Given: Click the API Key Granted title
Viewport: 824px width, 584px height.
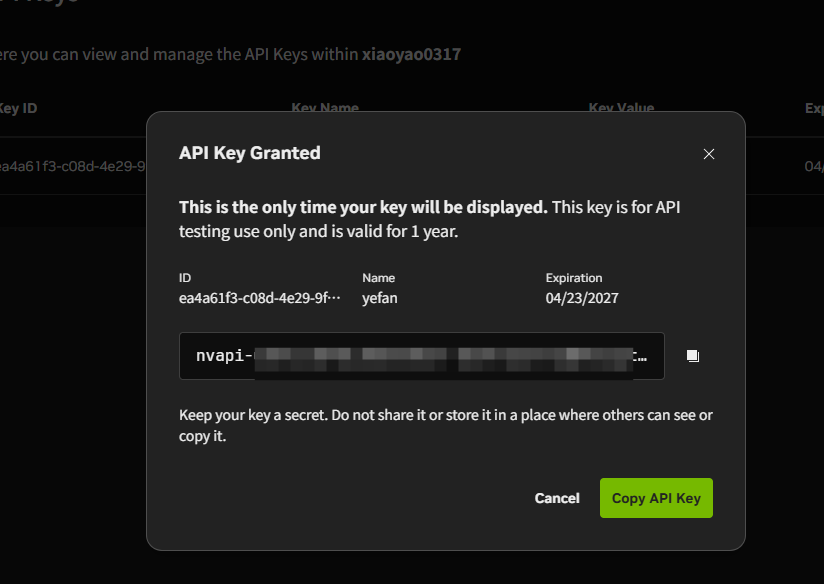Looking at the screenshot, I should 250,153.
